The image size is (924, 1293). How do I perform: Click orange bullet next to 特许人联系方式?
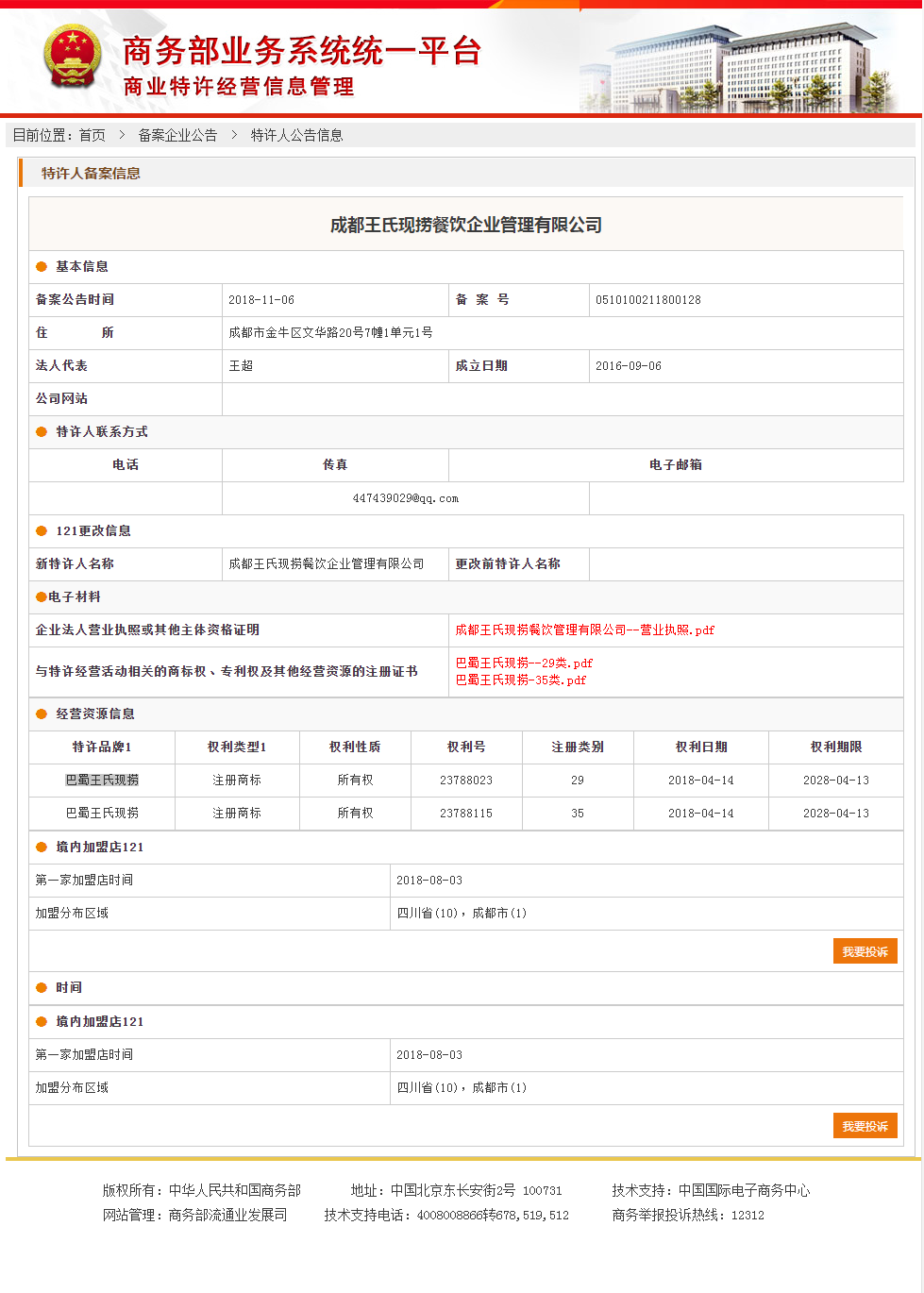pos(42,432)
